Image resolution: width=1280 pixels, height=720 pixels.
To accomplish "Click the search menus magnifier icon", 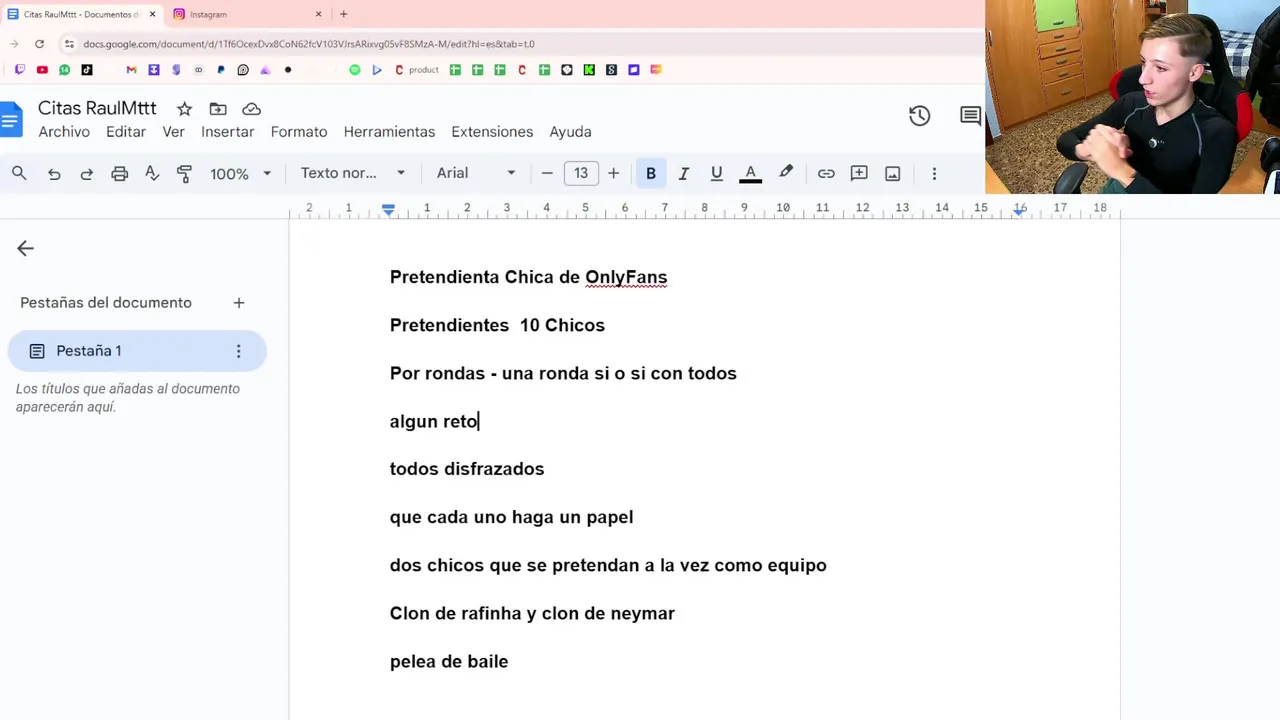I will click(x=19, y=173).
